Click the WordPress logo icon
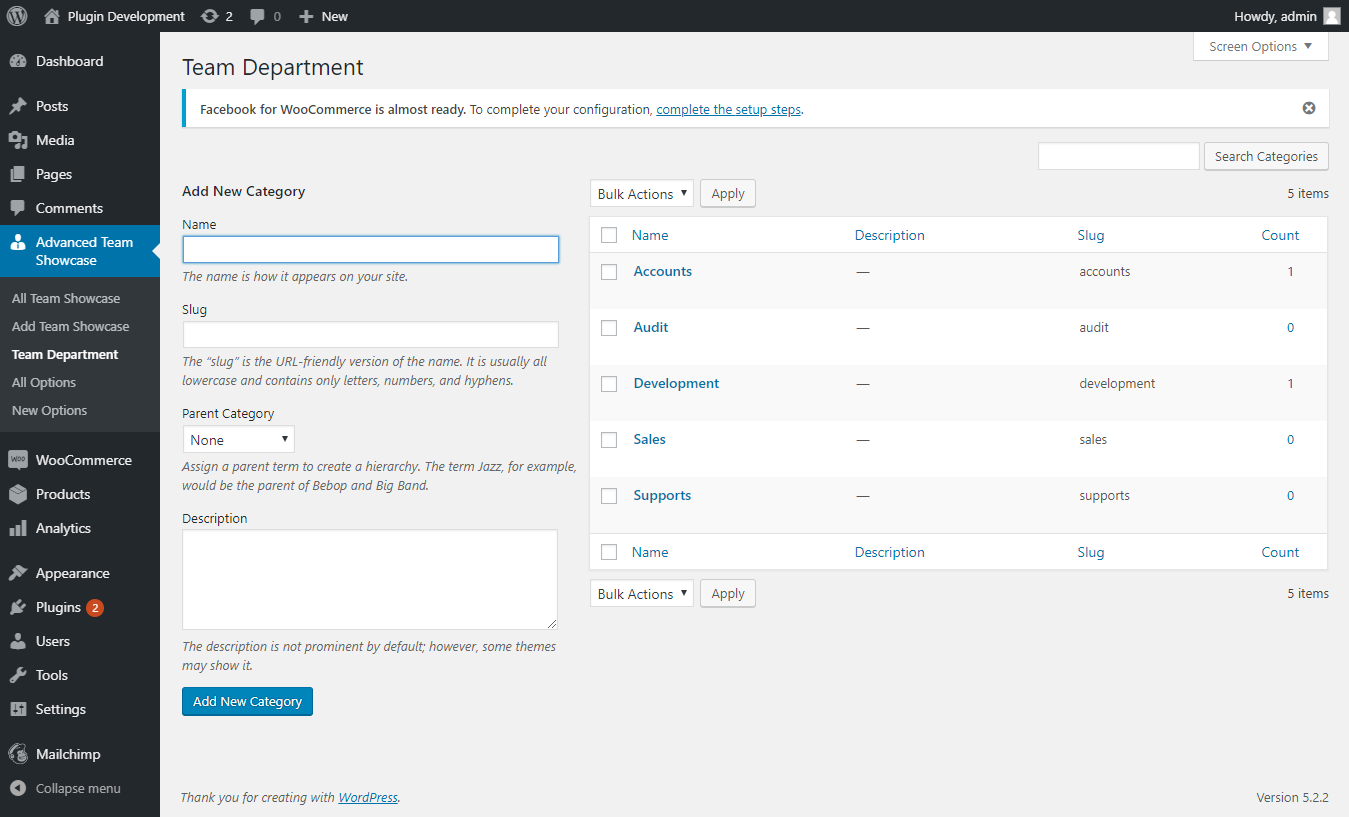The width and height of the screenshot is (1349, 817). click(17, 16)
